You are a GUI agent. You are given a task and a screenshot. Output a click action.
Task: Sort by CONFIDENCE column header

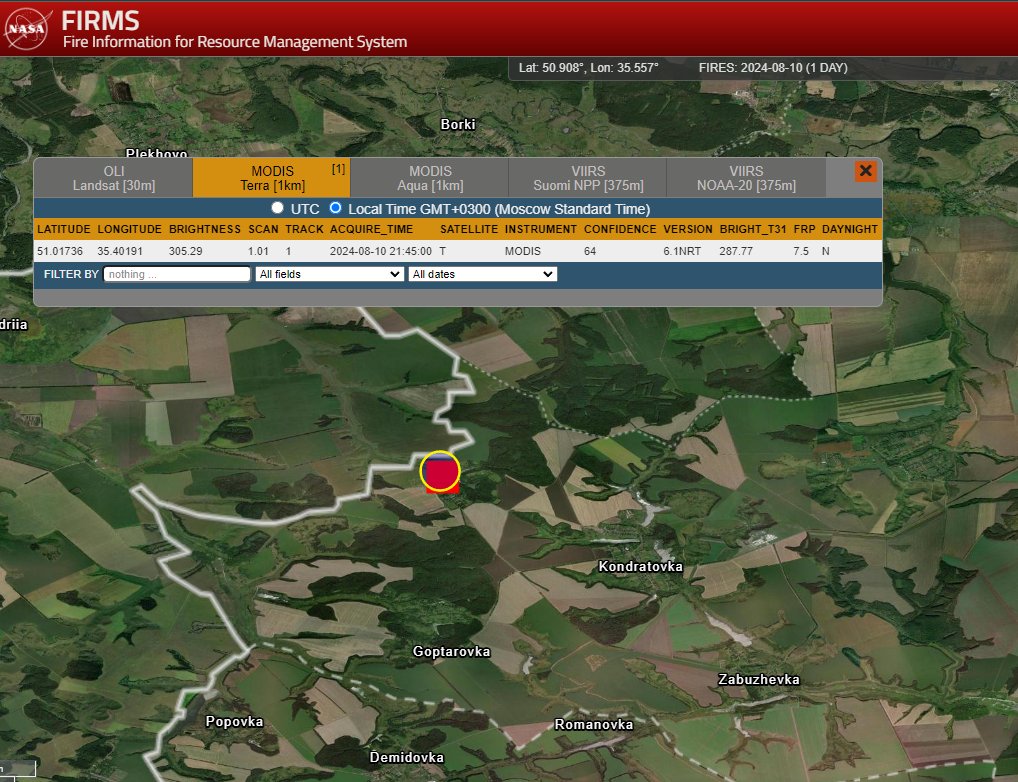click(x=620, y=229)
